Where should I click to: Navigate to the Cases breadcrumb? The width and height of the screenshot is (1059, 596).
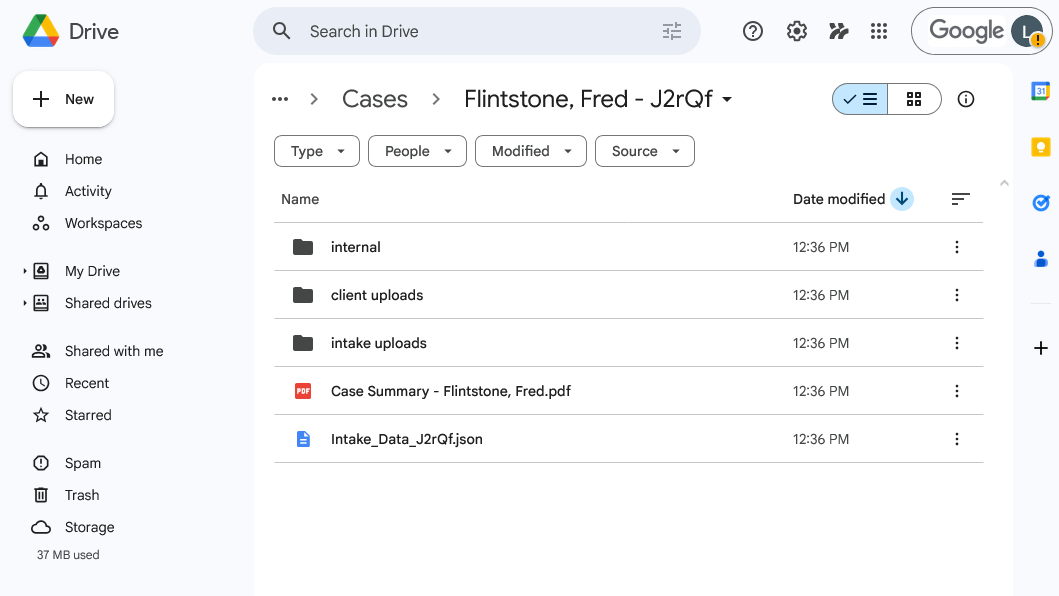click(375, 99)
